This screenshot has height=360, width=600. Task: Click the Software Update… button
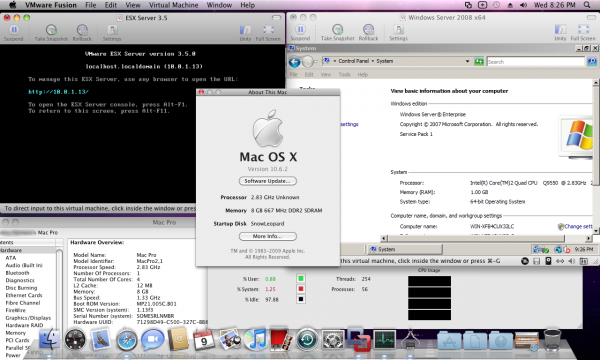point(267,181)
